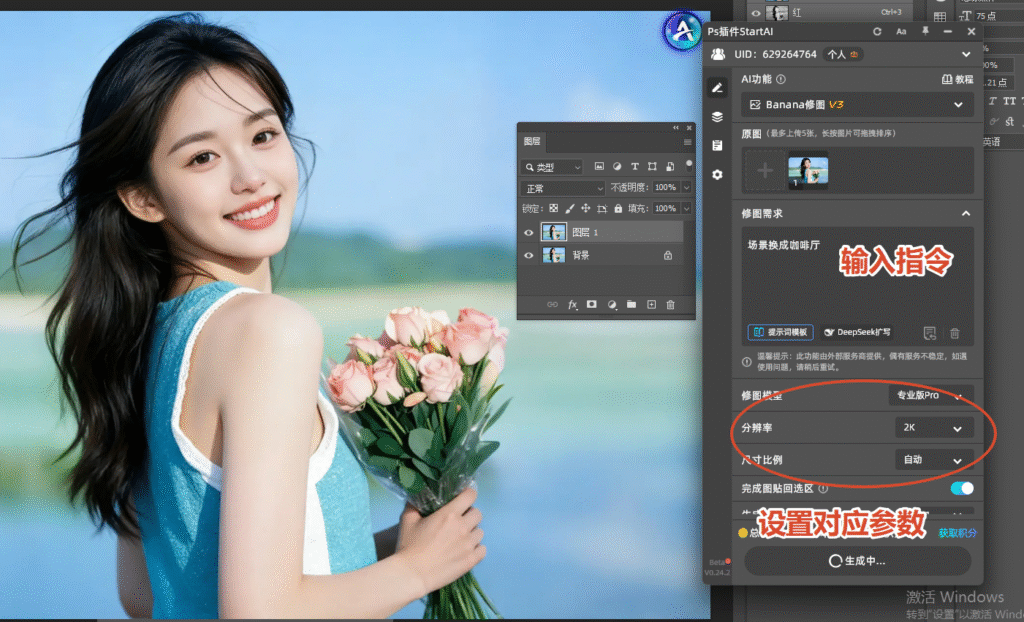This screenshot has width=1024, height=622.
Task: Click the add image plus box
Action: [765, 171]
